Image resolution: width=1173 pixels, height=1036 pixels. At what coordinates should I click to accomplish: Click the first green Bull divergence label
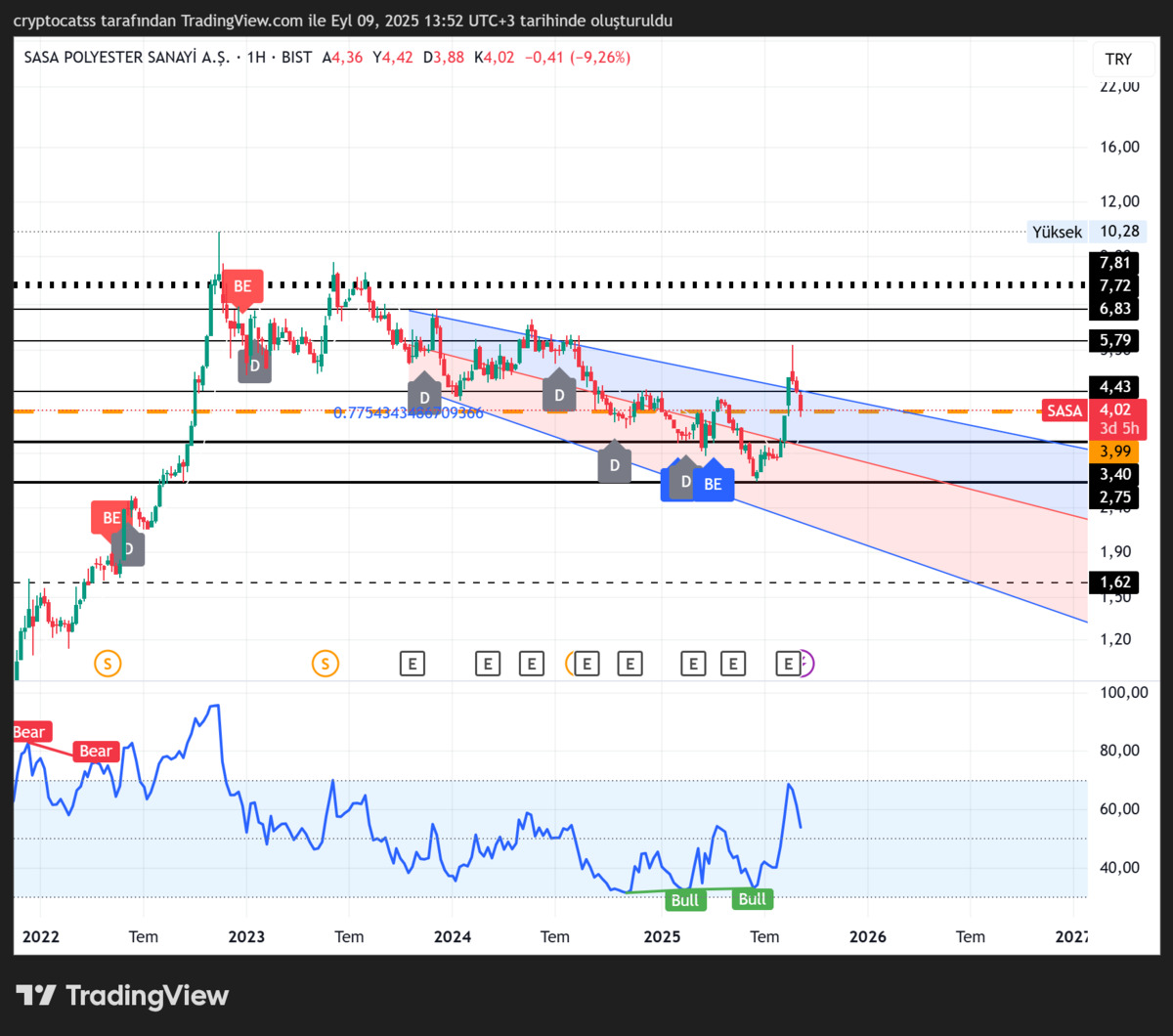(685, 900)
